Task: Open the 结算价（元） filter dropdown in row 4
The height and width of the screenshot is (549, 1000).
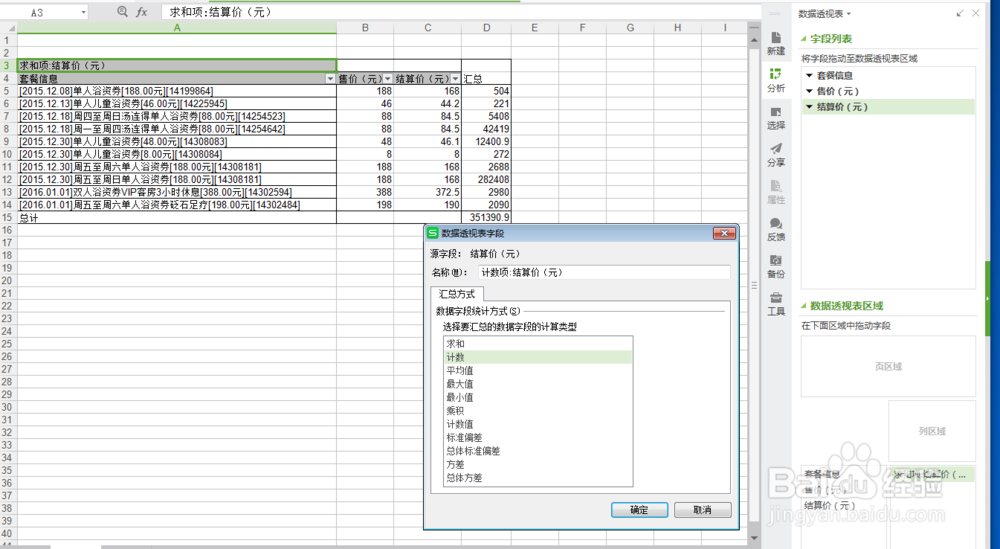Action: tap(455, 79)
